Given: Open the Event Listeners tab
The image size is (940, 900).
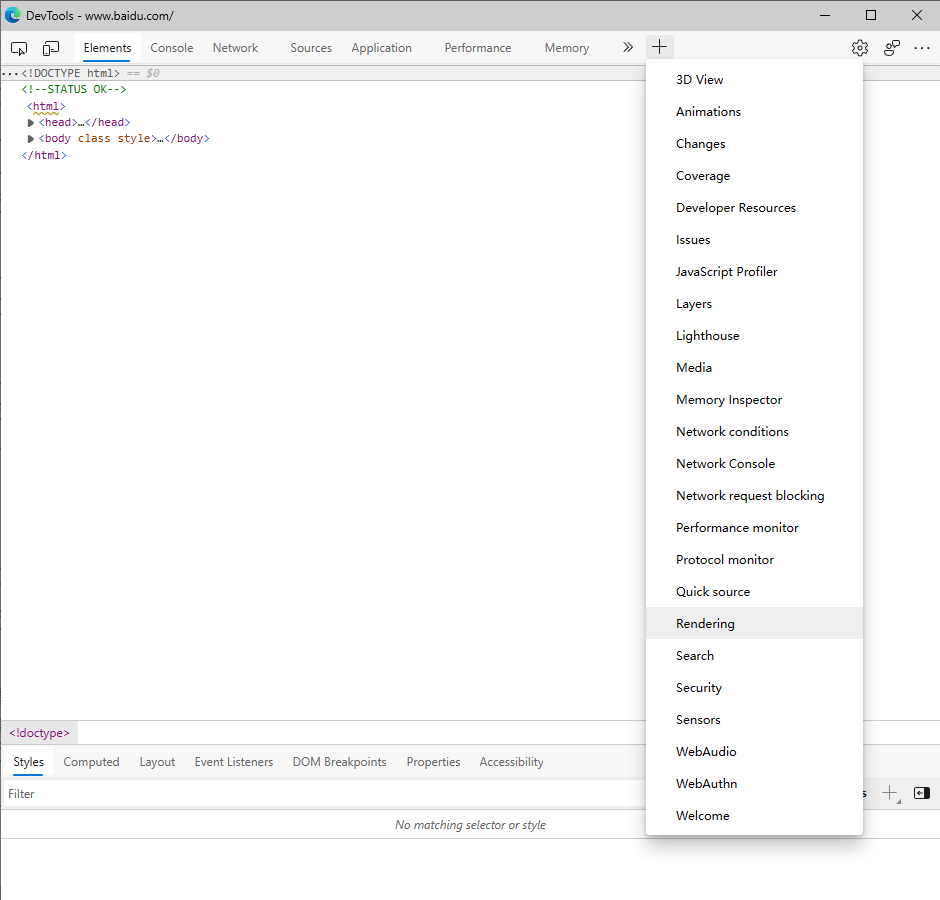Looking at the screenshot, I should pyautogui.click(x=233, y=762).
